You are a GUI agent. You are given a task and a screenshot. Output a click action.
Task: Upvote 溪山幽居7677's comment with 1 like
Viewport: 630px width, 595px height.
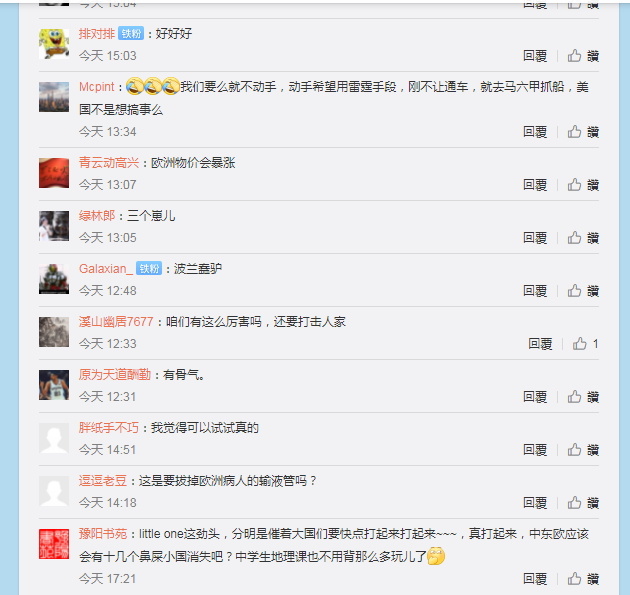pyautogui.click(x=585, y=344)
